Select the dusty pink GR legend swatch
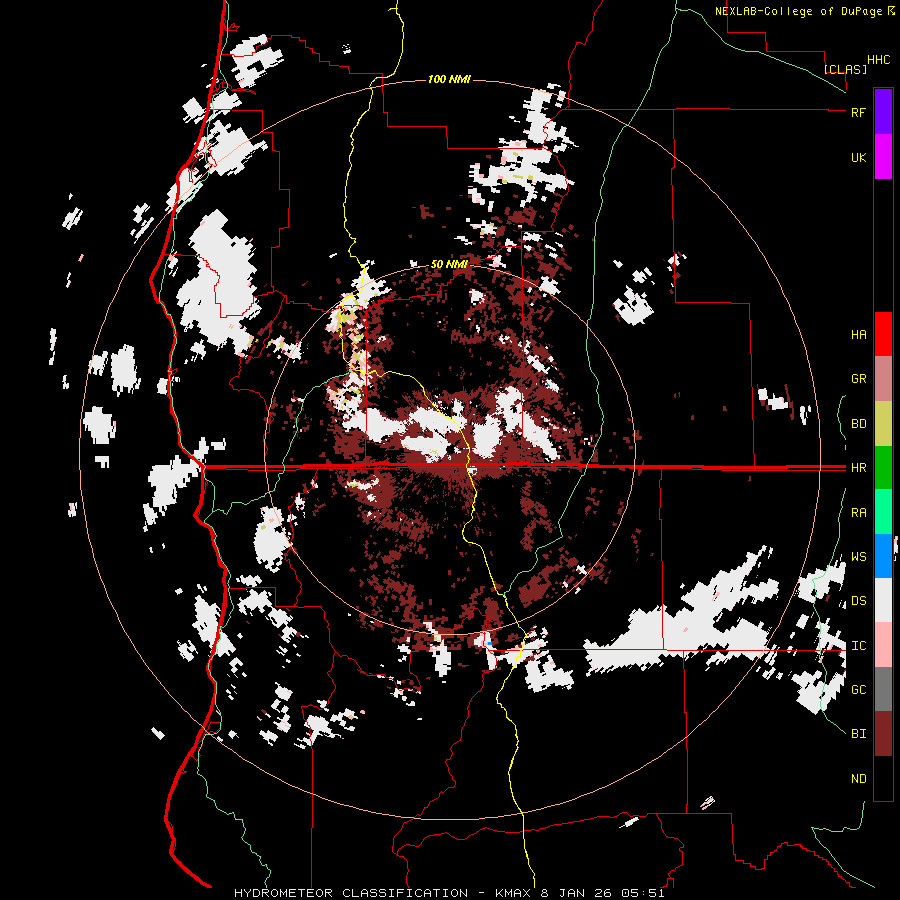This screenshot has width=900, height=900. 883,379
